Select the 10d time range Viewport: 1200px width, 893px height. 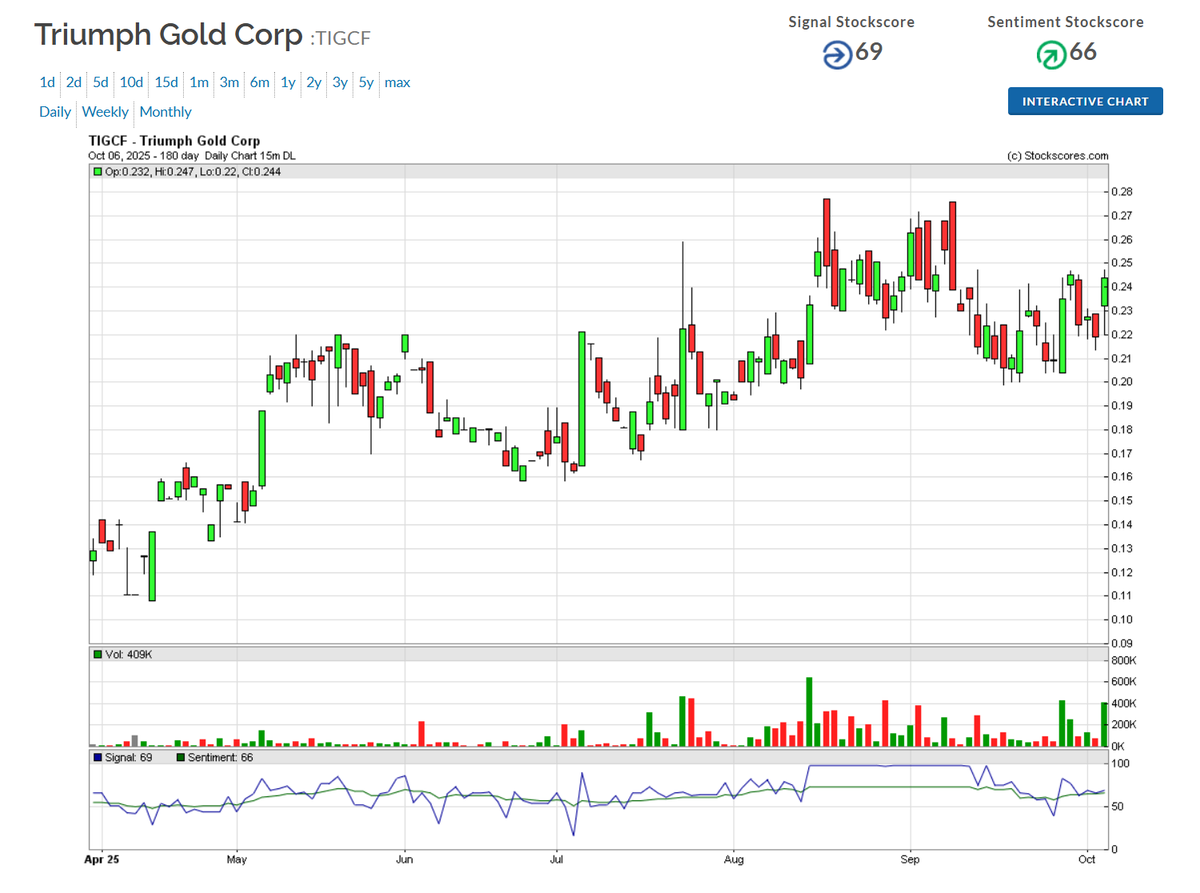pyautogui.click(x=132, y=83)
